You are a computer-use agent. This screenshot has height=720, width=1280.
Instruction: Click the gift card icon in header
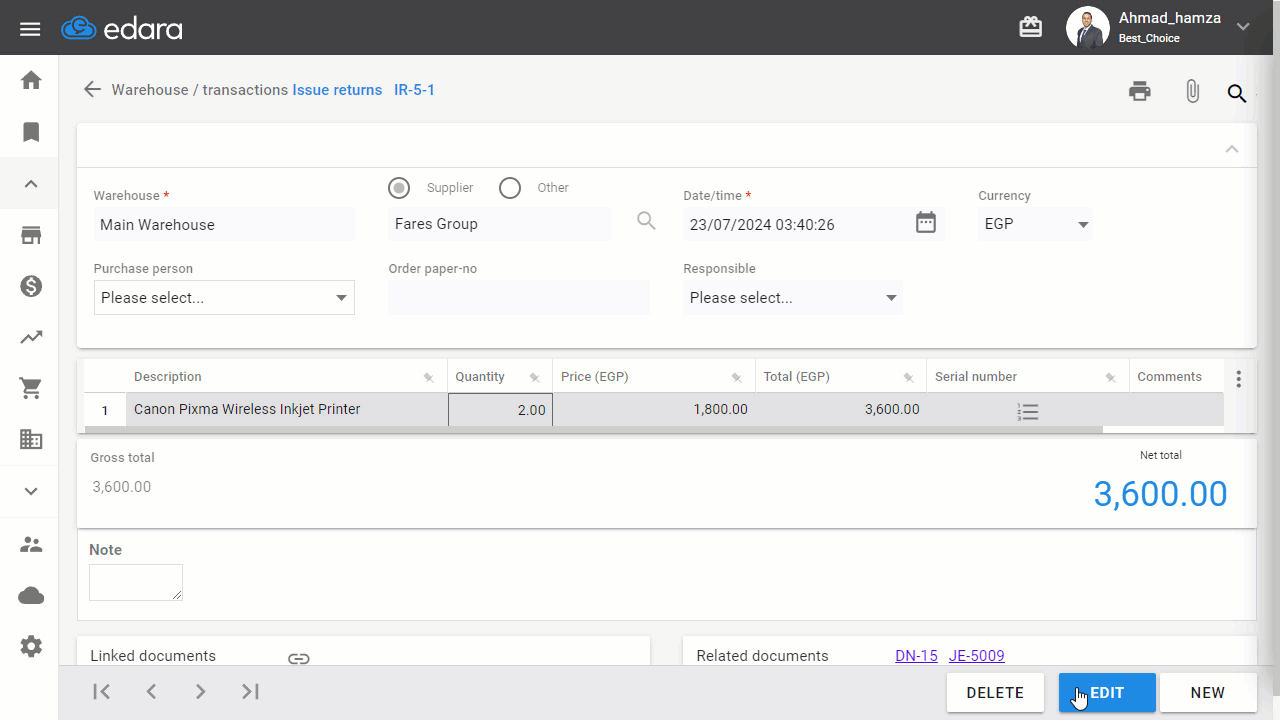click(1031, 27)
